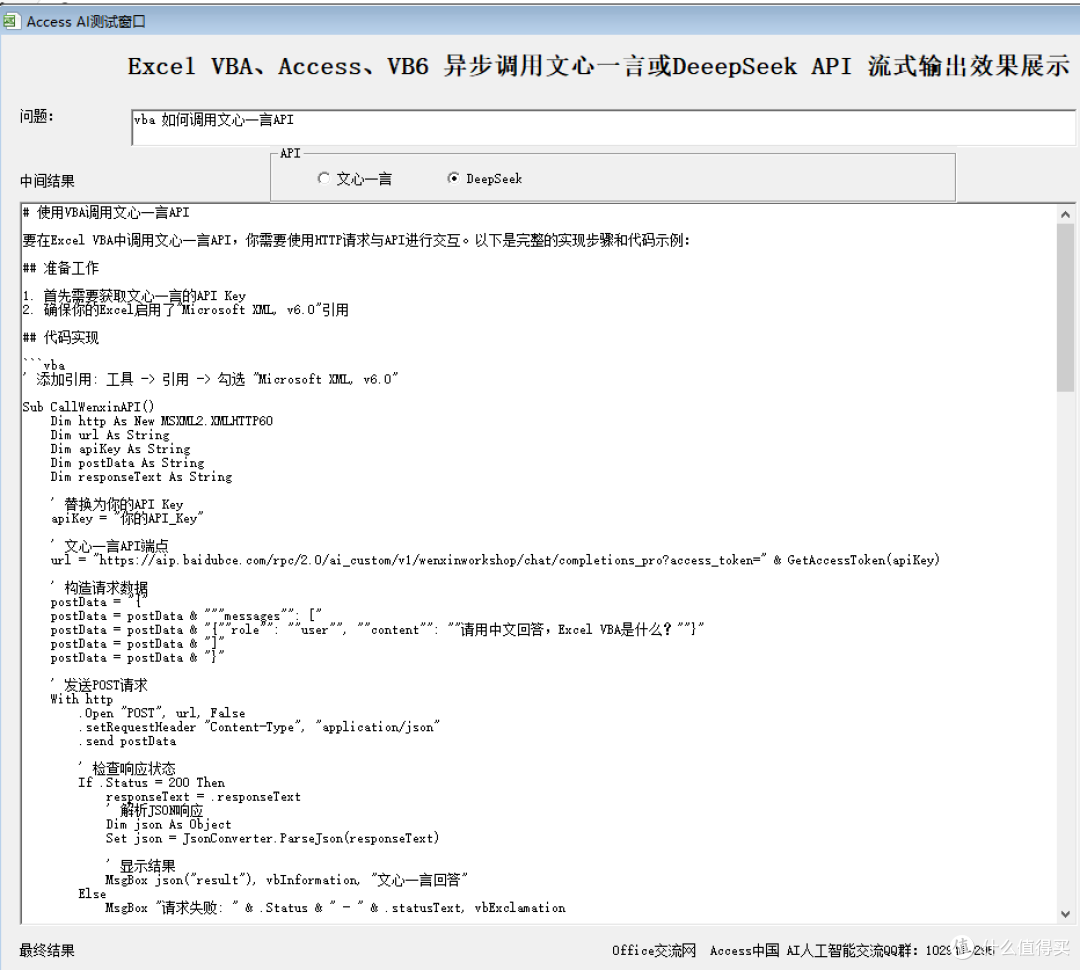Click the line 'Dim json As Object'
The height and width of the screenshot is (970, 1080).
pyautogui.click(x=169, y=825)
